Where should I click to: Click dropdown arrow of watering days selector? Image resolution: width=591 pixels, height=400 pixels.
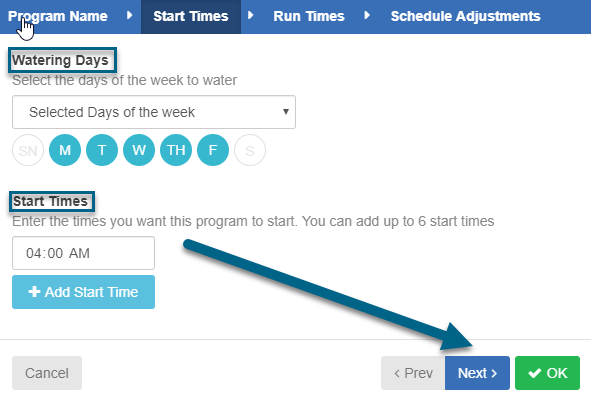point(286,112)
